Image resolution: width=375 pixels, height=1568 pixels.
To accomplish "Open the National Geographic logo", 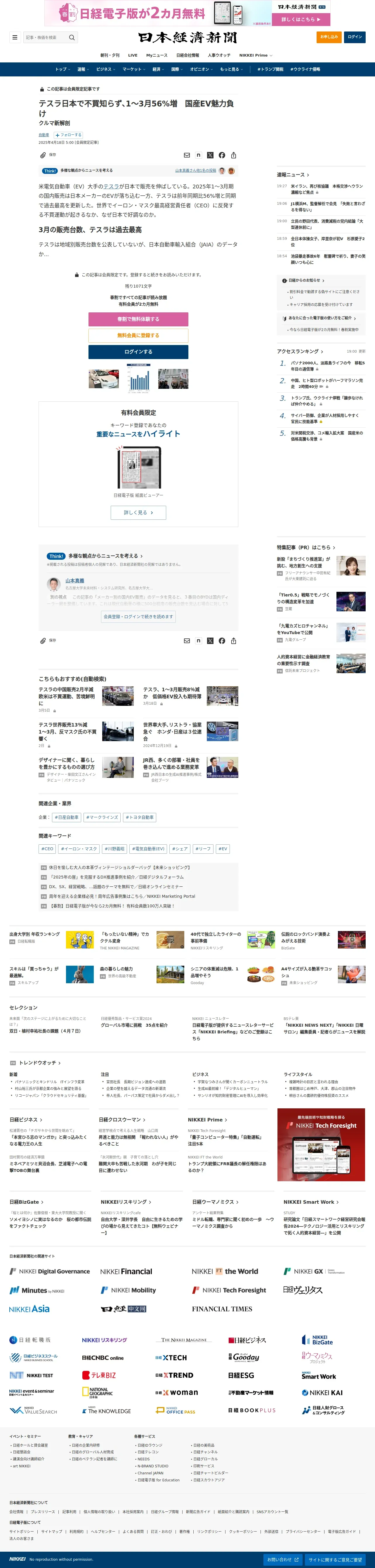I will 98,1393.
